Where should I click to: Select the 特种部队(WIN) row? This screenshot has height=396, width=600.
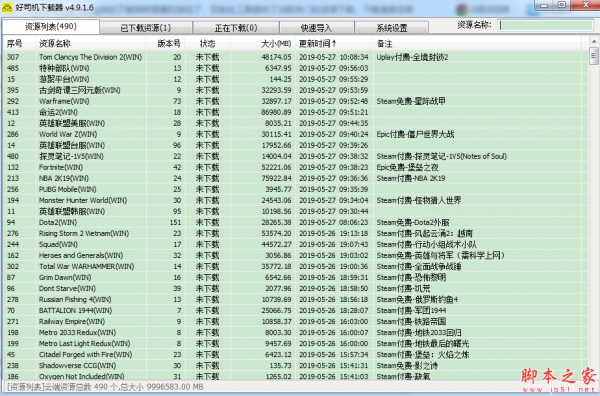(295, 68)
